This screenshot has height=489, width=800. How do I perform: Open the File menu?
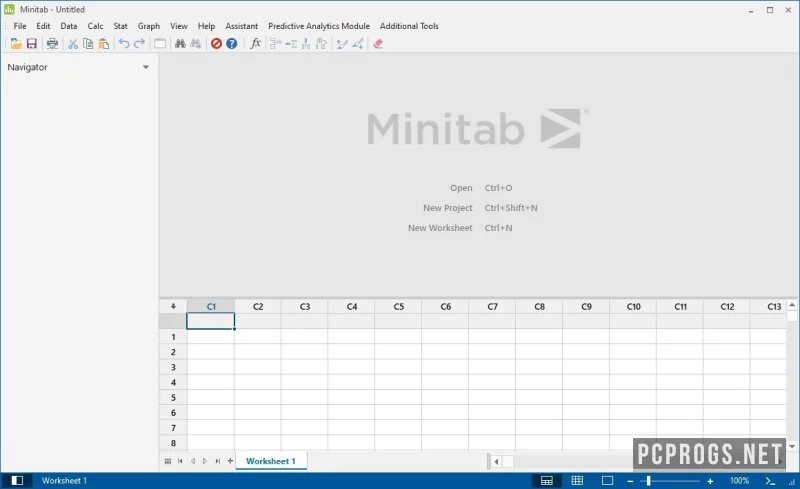click(20, 26)
